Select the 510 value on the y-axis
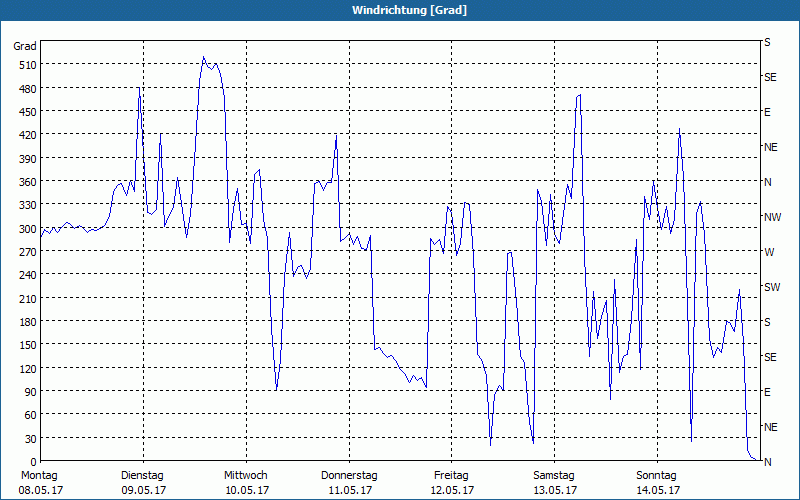Image resolution: width=800 pixels, height=500 pixels. click(28, 65)
